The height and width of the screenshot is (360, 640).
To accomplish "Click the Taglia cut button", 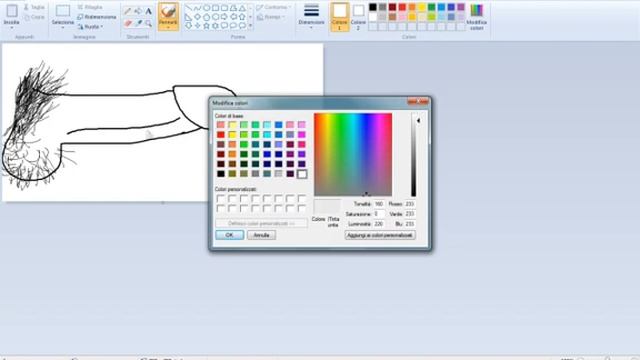I will [x=34, y=7].
